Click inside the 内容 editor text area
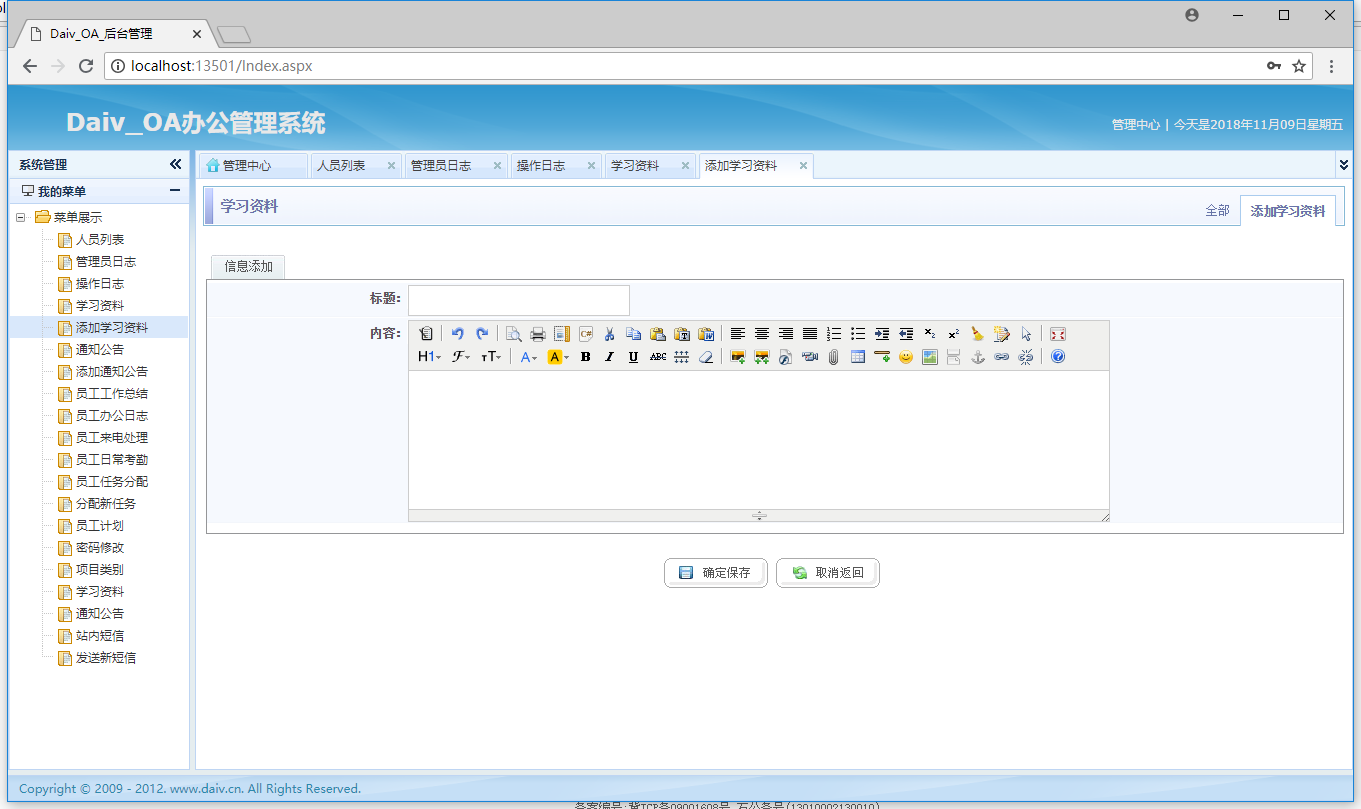The width and height of the screenshot is (1361, 809). click(x=759, y=440)
